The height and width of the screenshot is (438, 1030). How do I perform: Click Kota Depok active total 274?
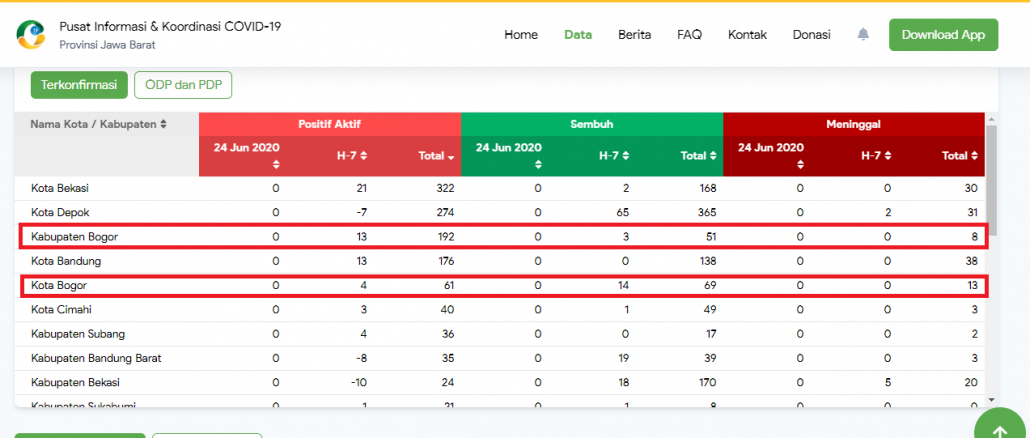tap(446, 213)
